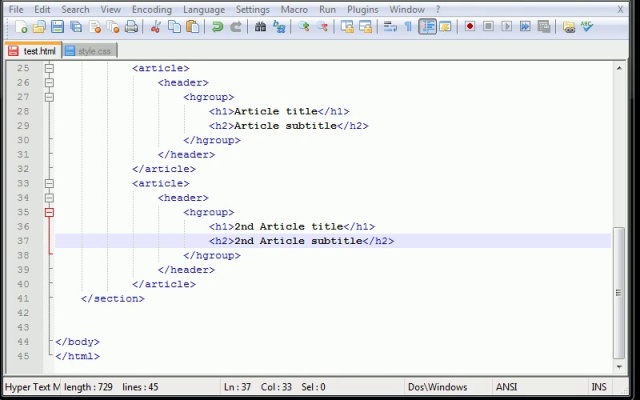The width and height of the screenshot is (640, 400).
Task: Zoom in on the editor text
Action: [303, 27]
